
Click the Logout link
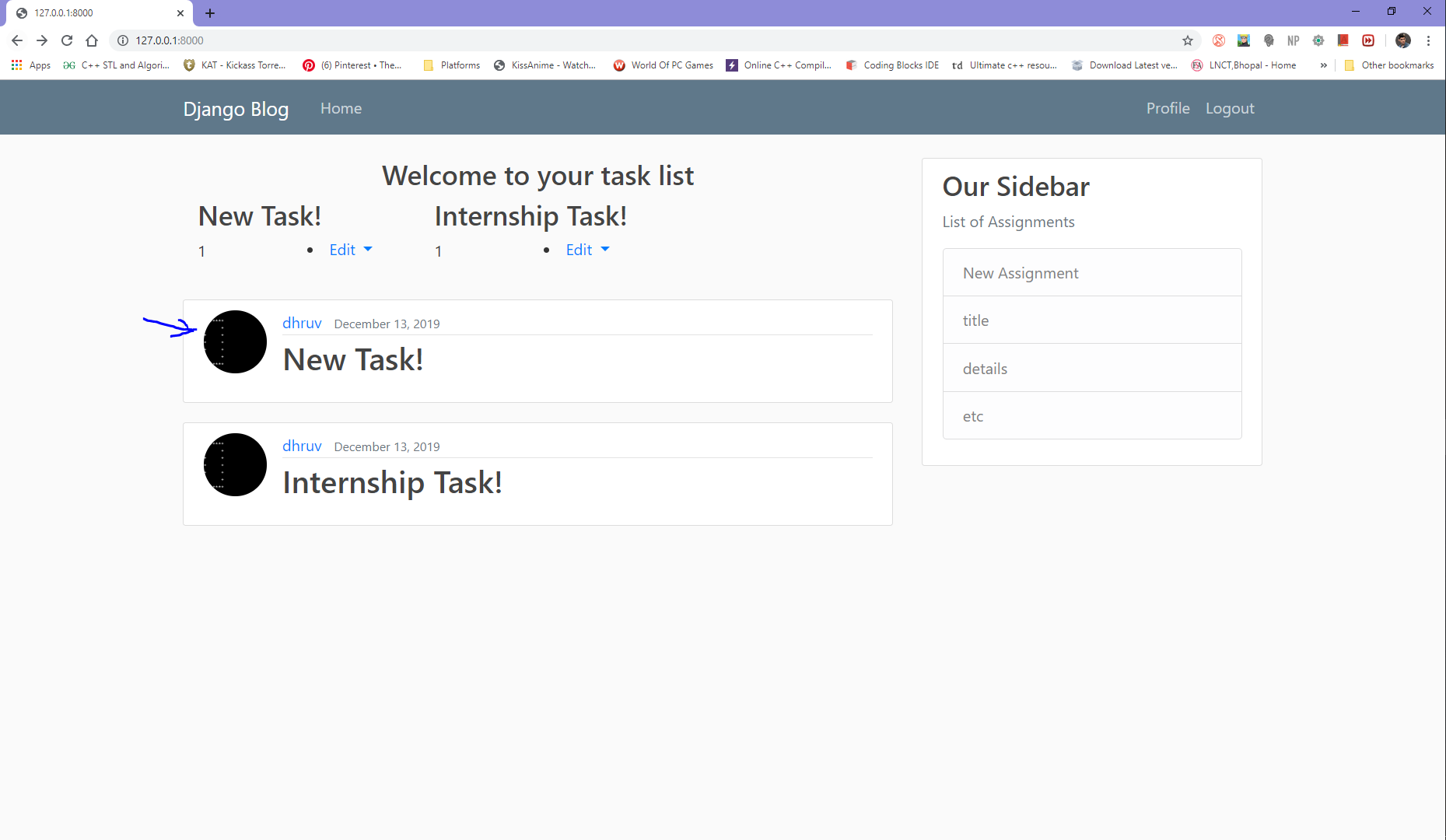pos(1229,108)
